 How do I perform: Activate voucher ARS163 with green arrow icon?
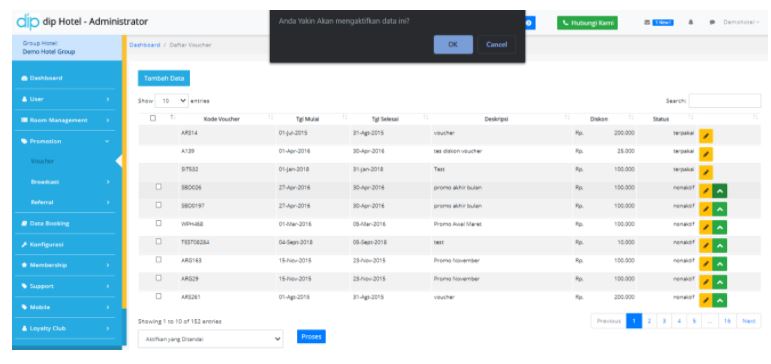pos(720,264)
